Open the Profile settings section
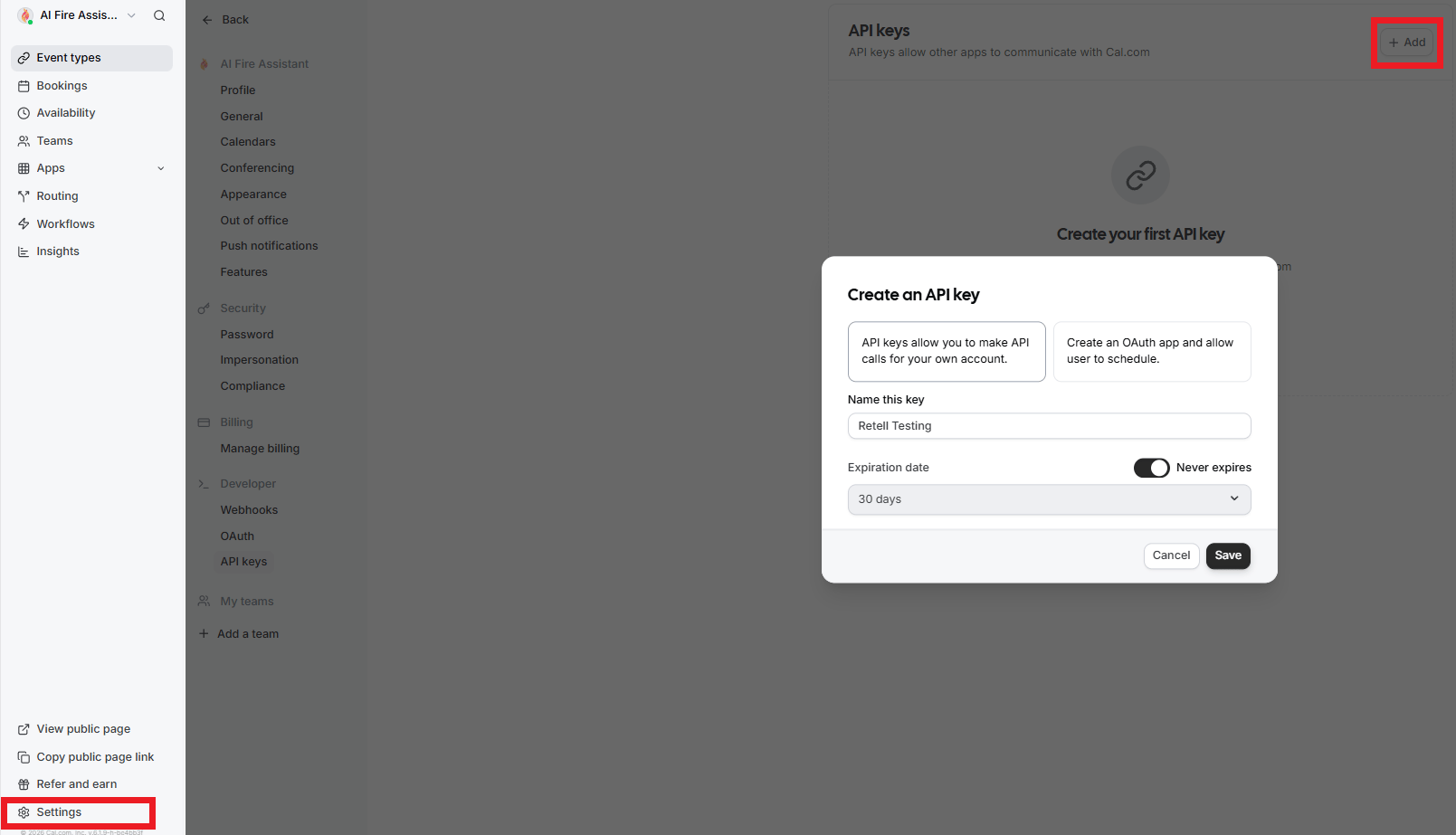 coord(237,90)
